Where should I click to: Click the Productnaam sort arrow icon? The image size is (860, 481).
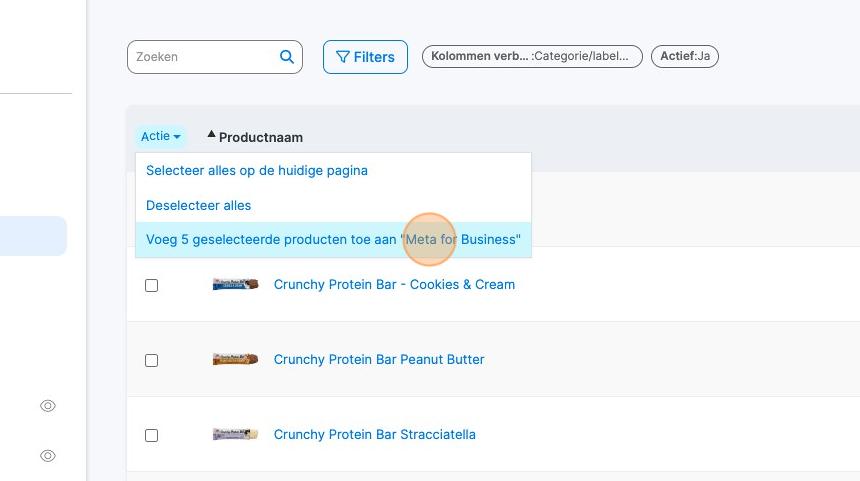click(x=211, y=134)
